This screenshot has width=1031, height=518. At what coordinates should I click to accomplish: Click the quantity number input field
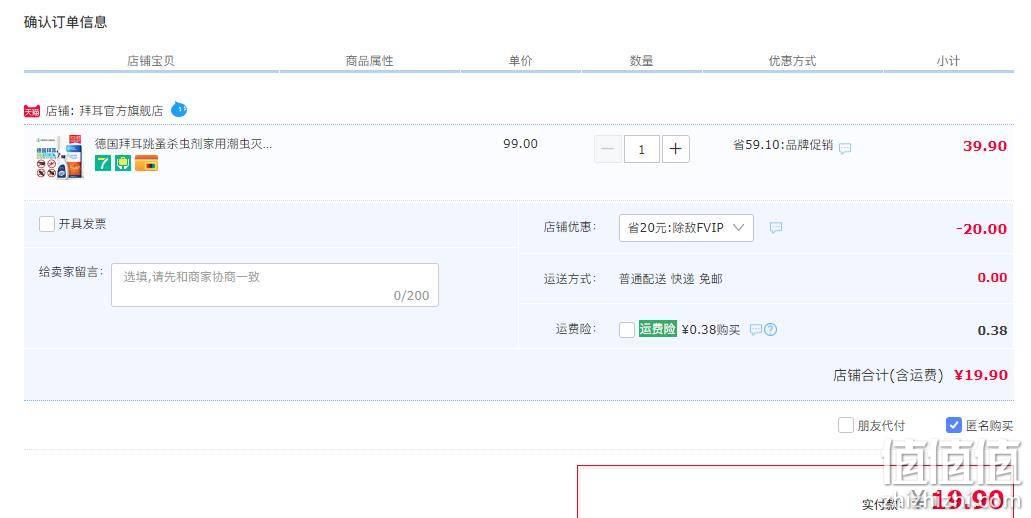click(x=642, y=149)
